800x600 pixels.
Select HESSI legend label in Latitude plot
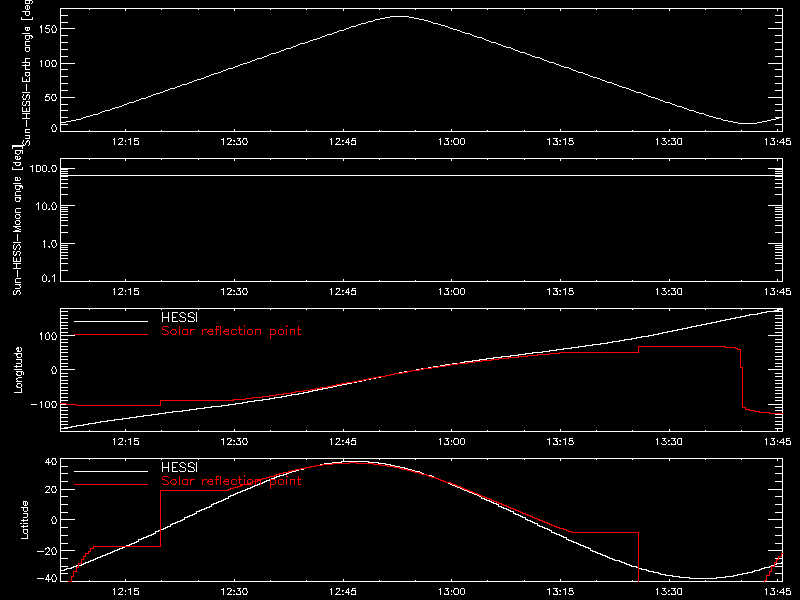point(179,467)
